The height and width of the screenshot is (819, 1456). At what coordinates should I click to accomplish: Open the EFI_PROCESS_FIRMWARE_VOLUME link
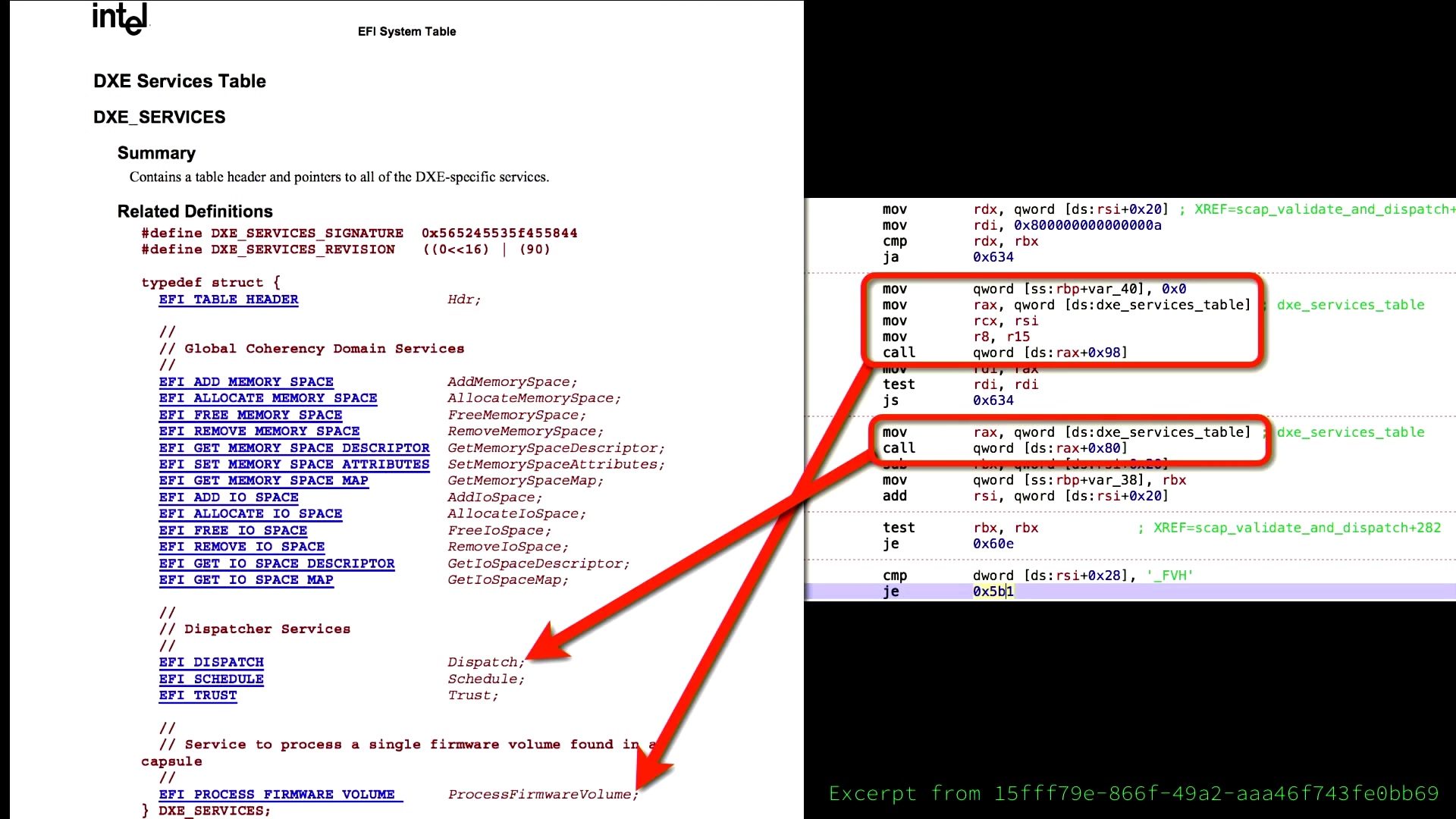coord(281,795)
